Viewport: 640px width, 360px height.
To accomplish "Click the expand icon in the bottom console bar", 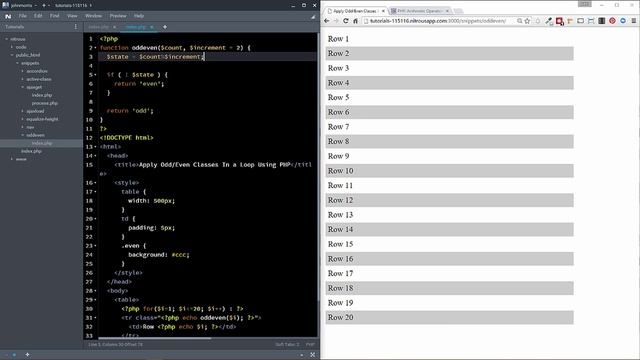I will (x=313, y=355).
